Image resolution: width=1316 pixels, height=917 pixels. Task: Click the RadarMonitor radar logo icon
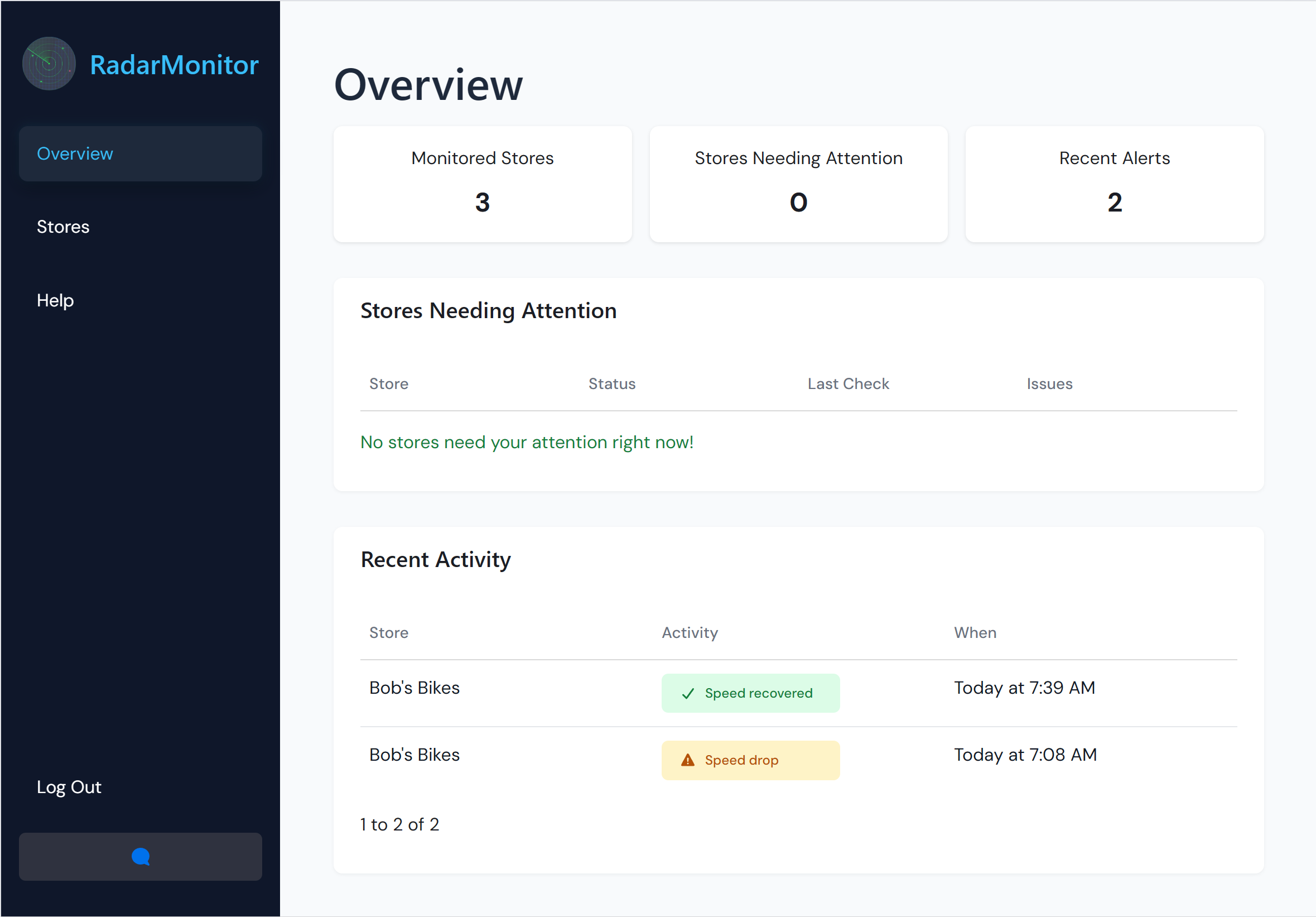[x=49, y=64]
